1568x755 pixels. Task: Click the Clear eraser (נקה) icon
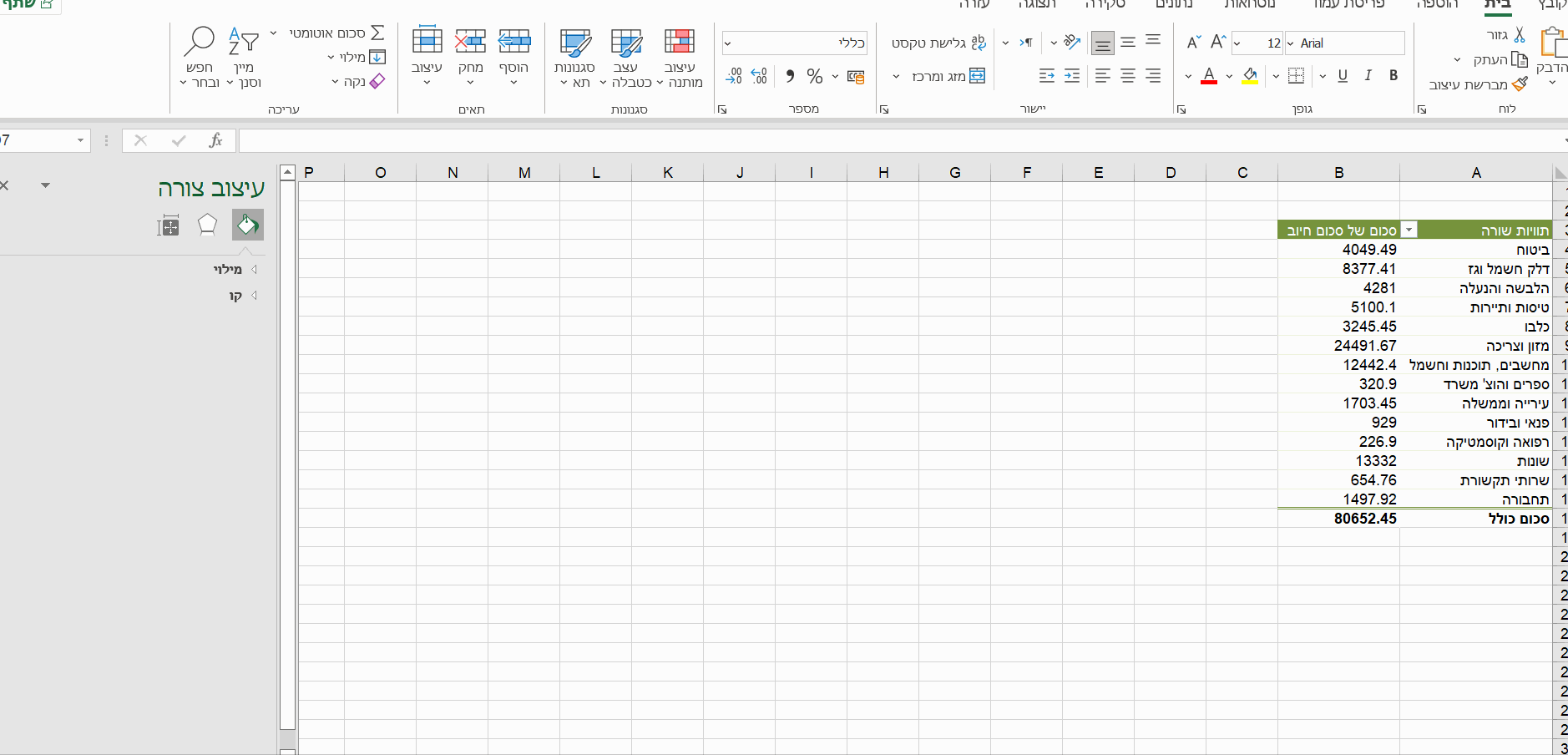pos(377,81)
